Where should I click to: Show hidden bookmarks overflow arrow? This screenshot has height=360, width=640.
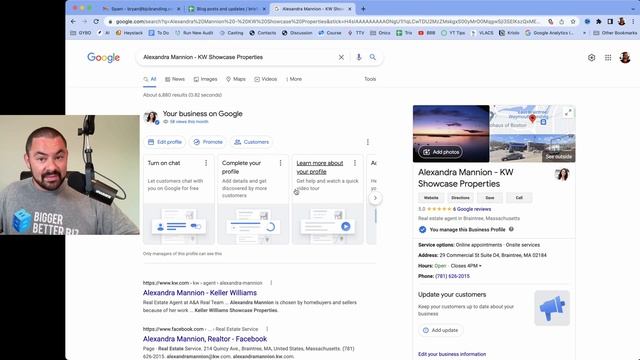coord(584,33)
